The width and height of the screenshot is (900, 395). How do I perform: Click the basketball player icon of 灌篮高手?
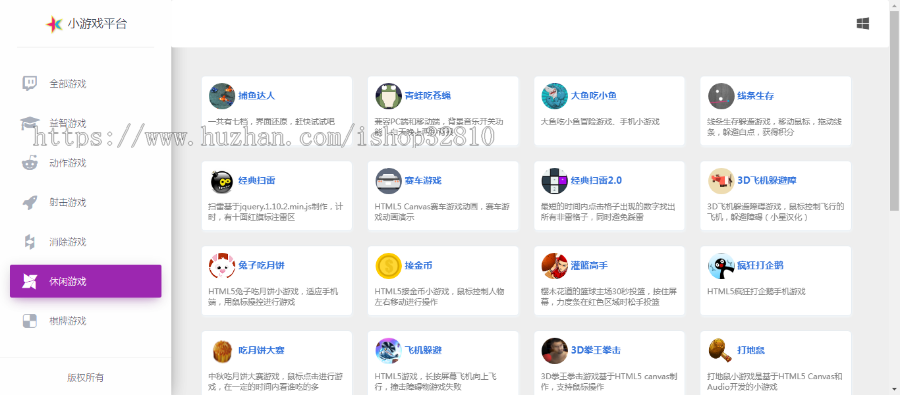pyautogui.click(x=554, y=266)
